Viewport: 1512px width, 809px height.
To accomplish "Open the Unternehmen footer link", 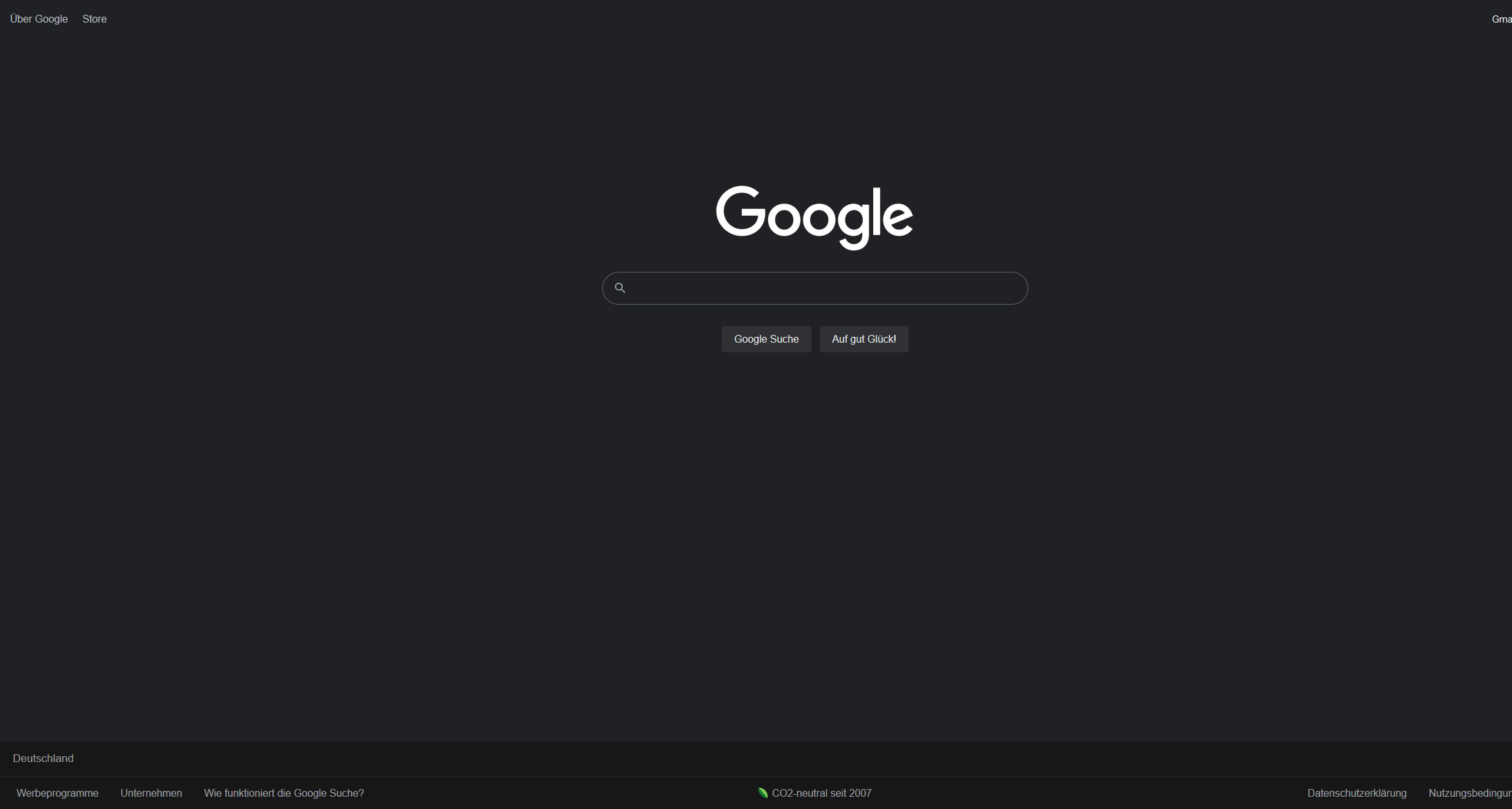I will pyautogui.click(x=151, y=793).
